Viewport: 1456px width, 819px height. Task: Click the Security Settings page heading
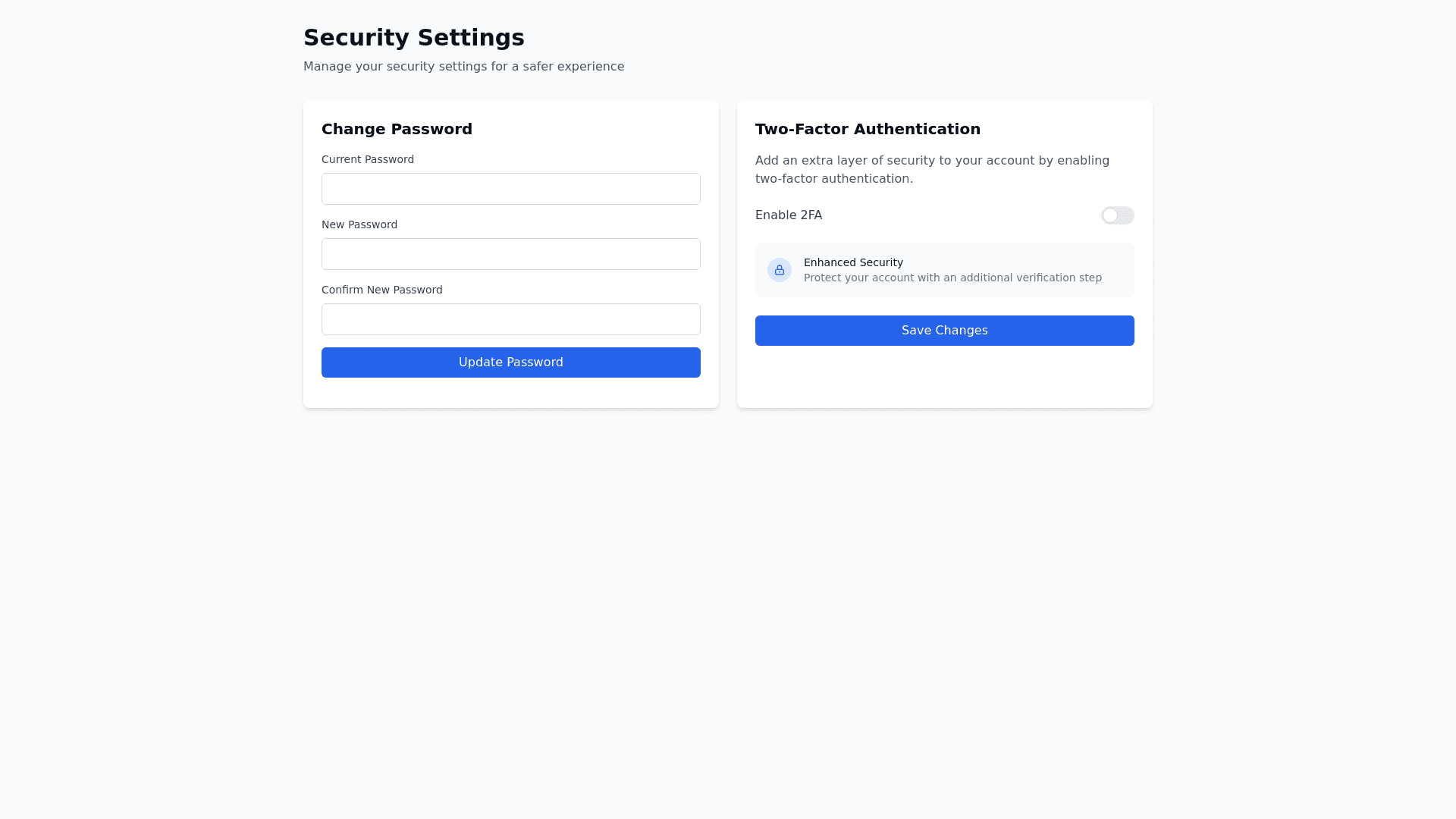coord(413,37)
